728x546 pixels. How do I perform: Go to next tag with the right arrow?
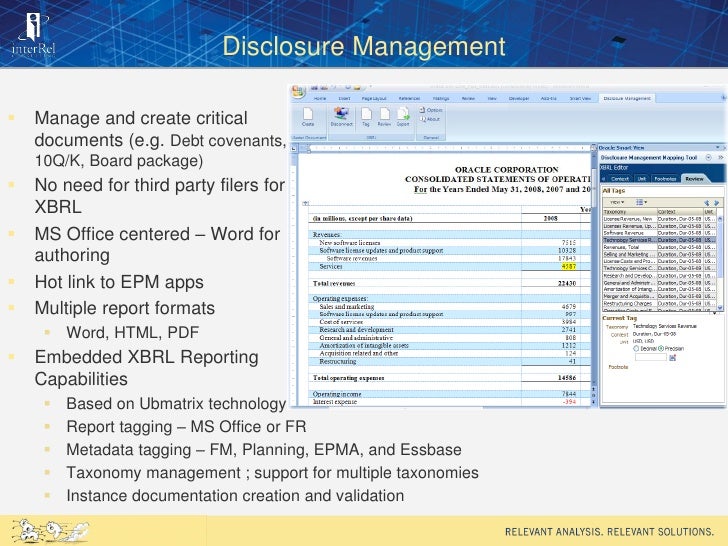[716, 203]
